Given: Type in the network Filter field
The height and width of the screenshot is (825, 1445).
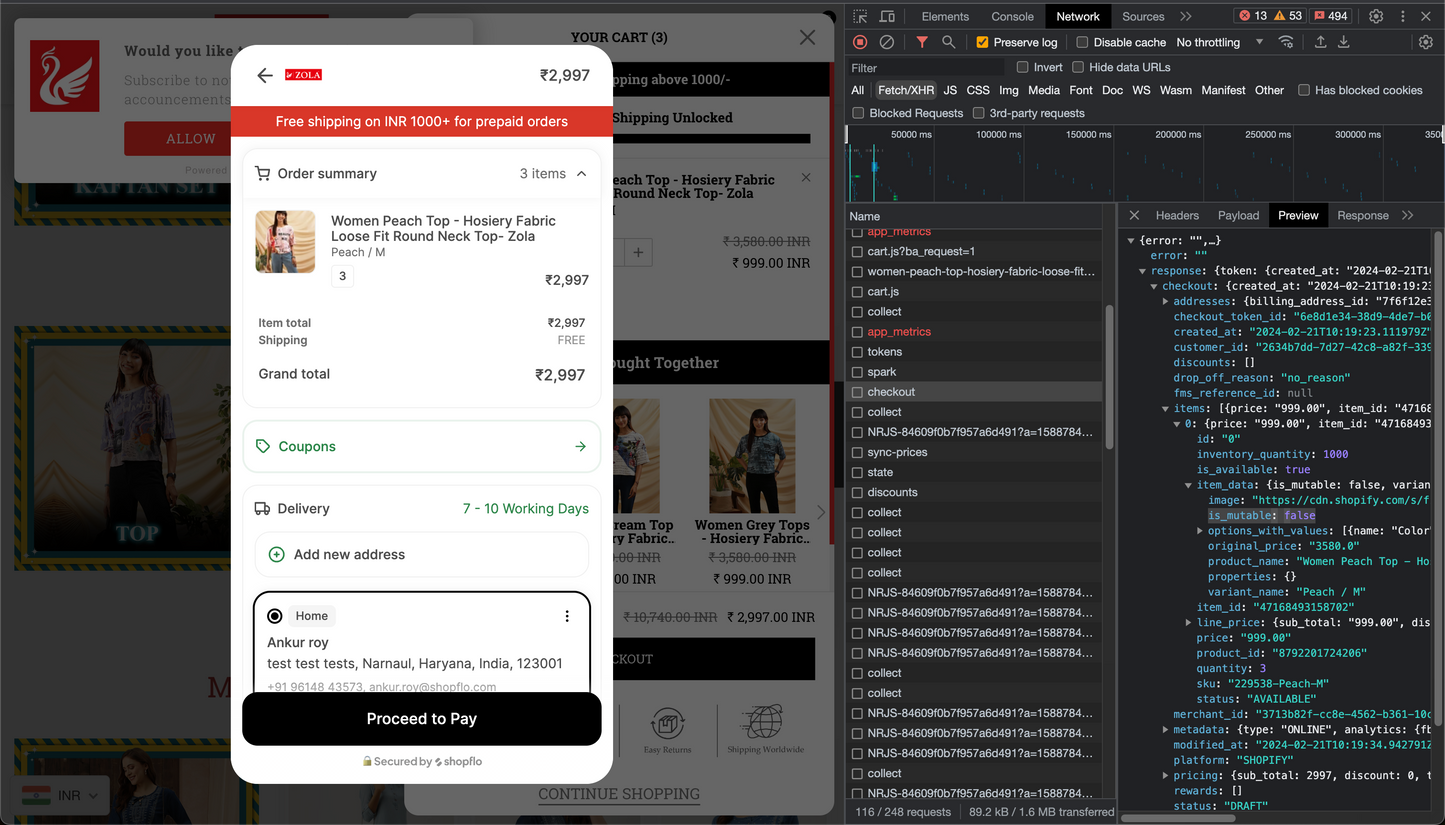Looking at the screenshot, I should (x=925, y=68).
